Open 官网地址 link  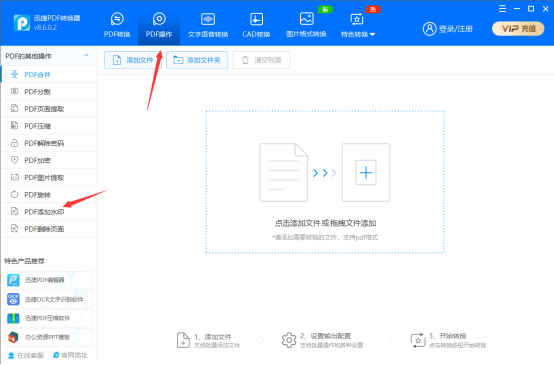70,355
